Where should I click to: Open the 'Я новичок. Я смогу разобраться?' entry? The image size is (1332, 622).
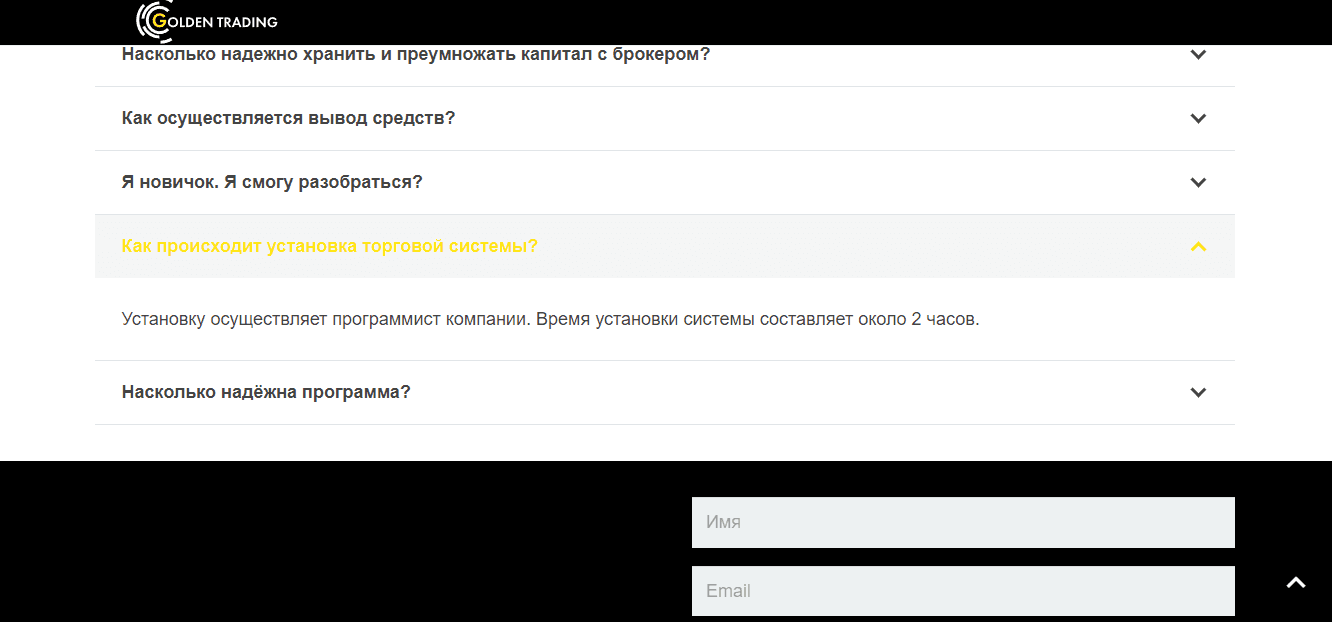pyautogui.click(x=271, y=182)
